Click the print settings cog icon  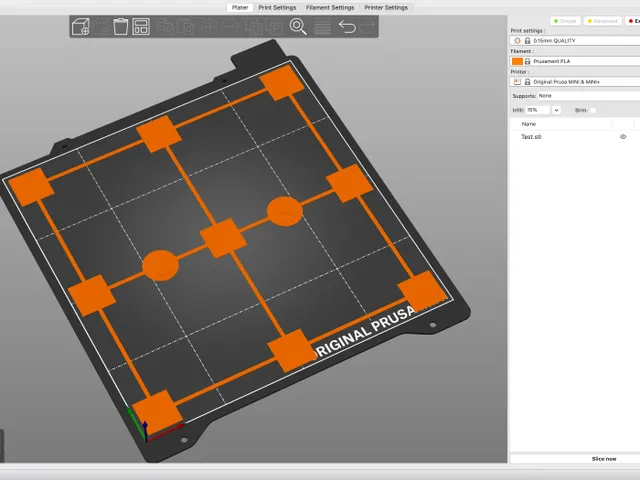518,41
